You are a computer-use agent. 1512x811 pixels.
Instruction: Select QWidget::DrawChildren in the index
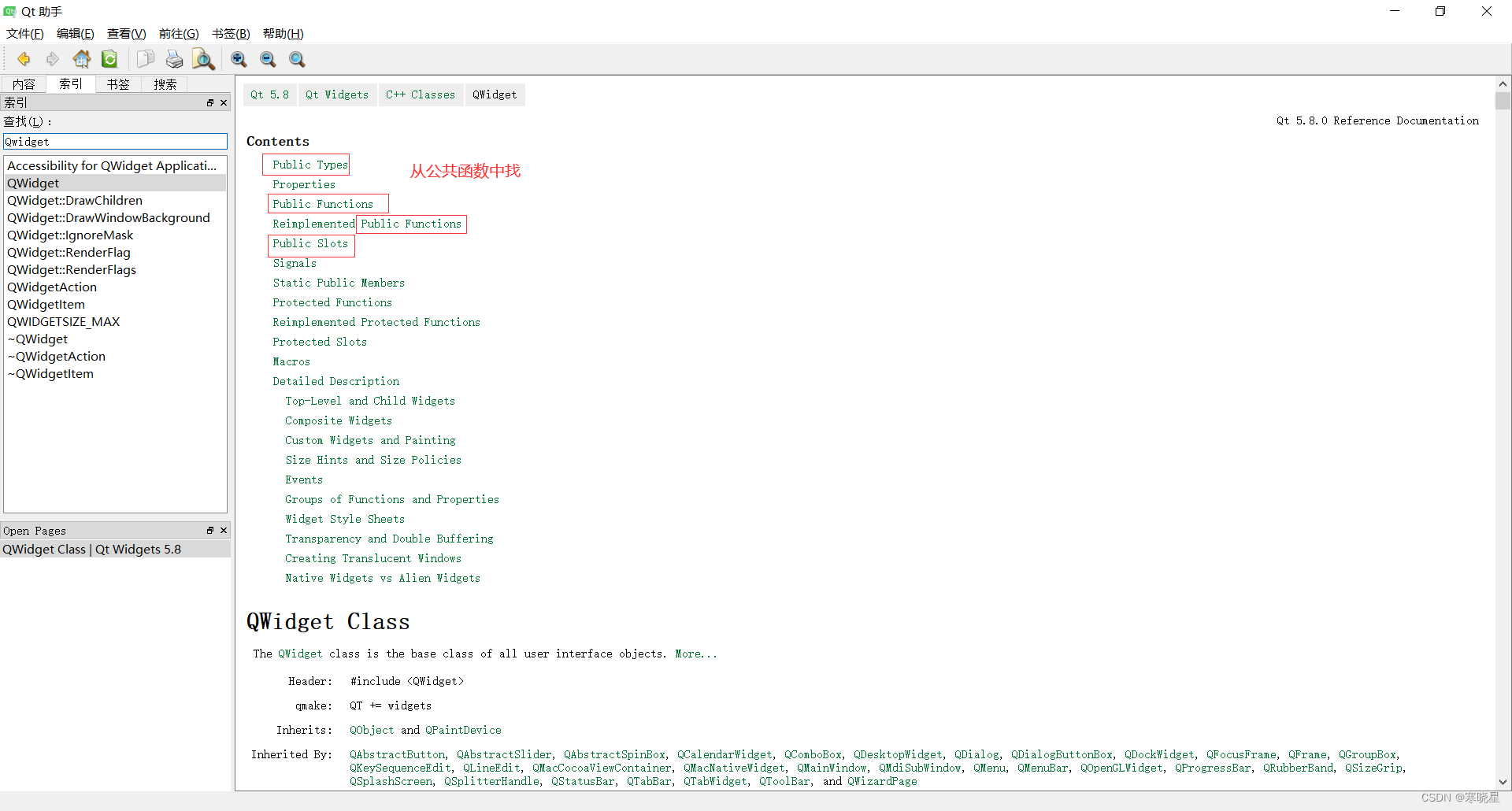(x=115, y=201)
